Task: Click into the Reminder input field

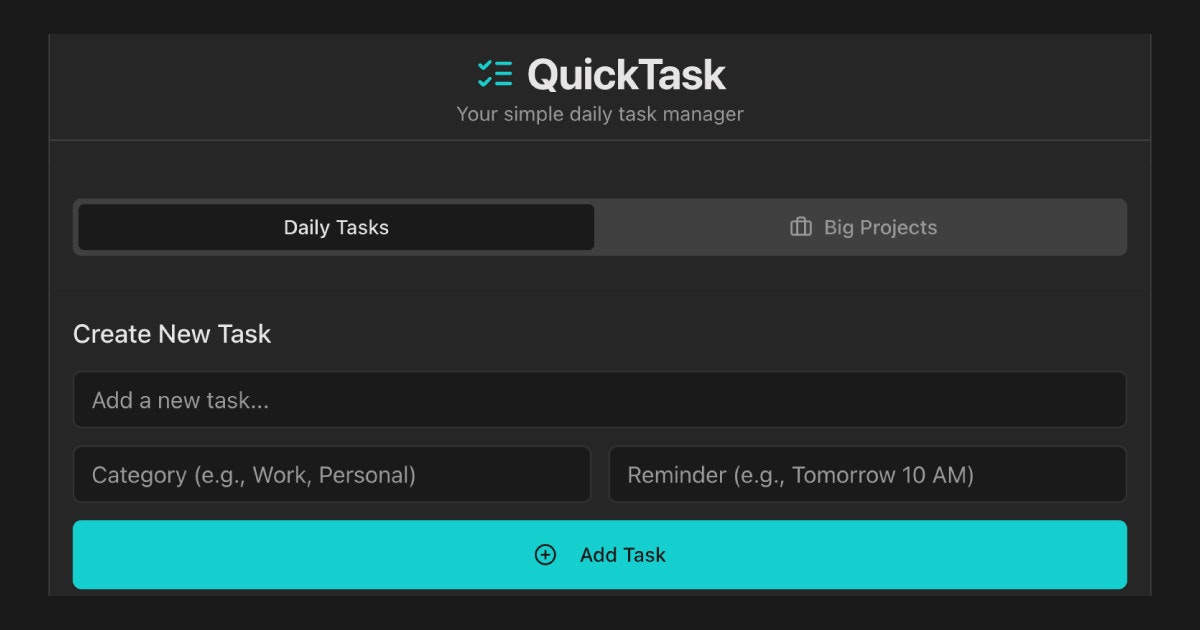Action: coord(868,474)
